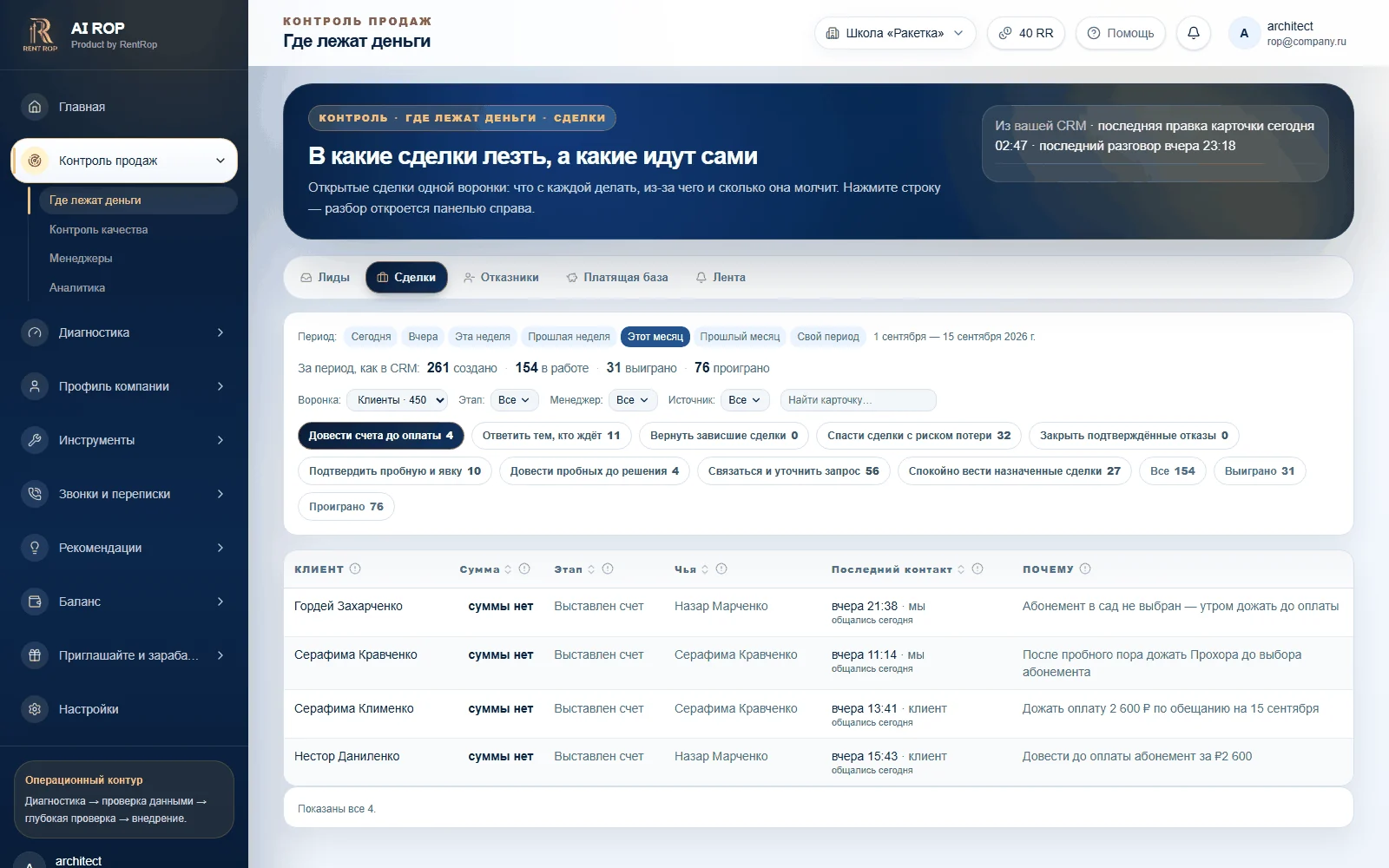Image resolution: width=1389 pixels, height=868 pixels.
Task: Select period Сегодня
Action: [371, 337]
